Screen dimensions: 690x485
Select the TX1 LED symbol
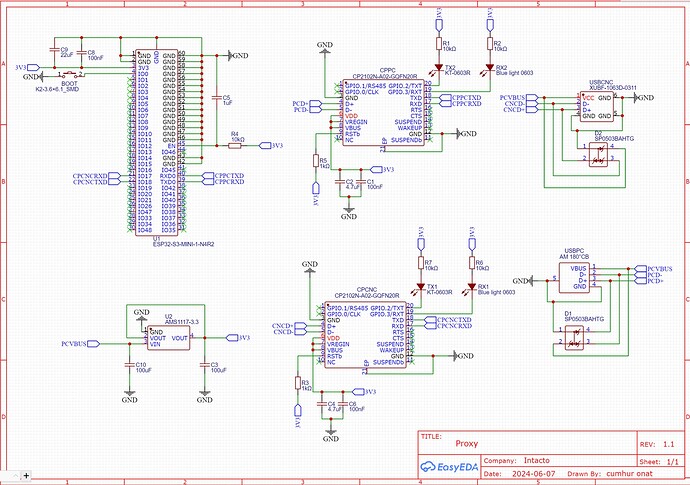click(x=421, y=287)
